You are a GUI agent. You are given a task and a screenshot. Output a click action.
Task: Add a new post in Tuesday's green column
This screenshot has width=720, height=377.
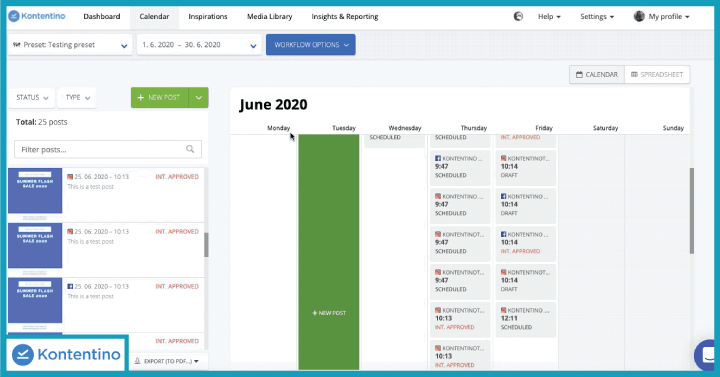[329, 313]
